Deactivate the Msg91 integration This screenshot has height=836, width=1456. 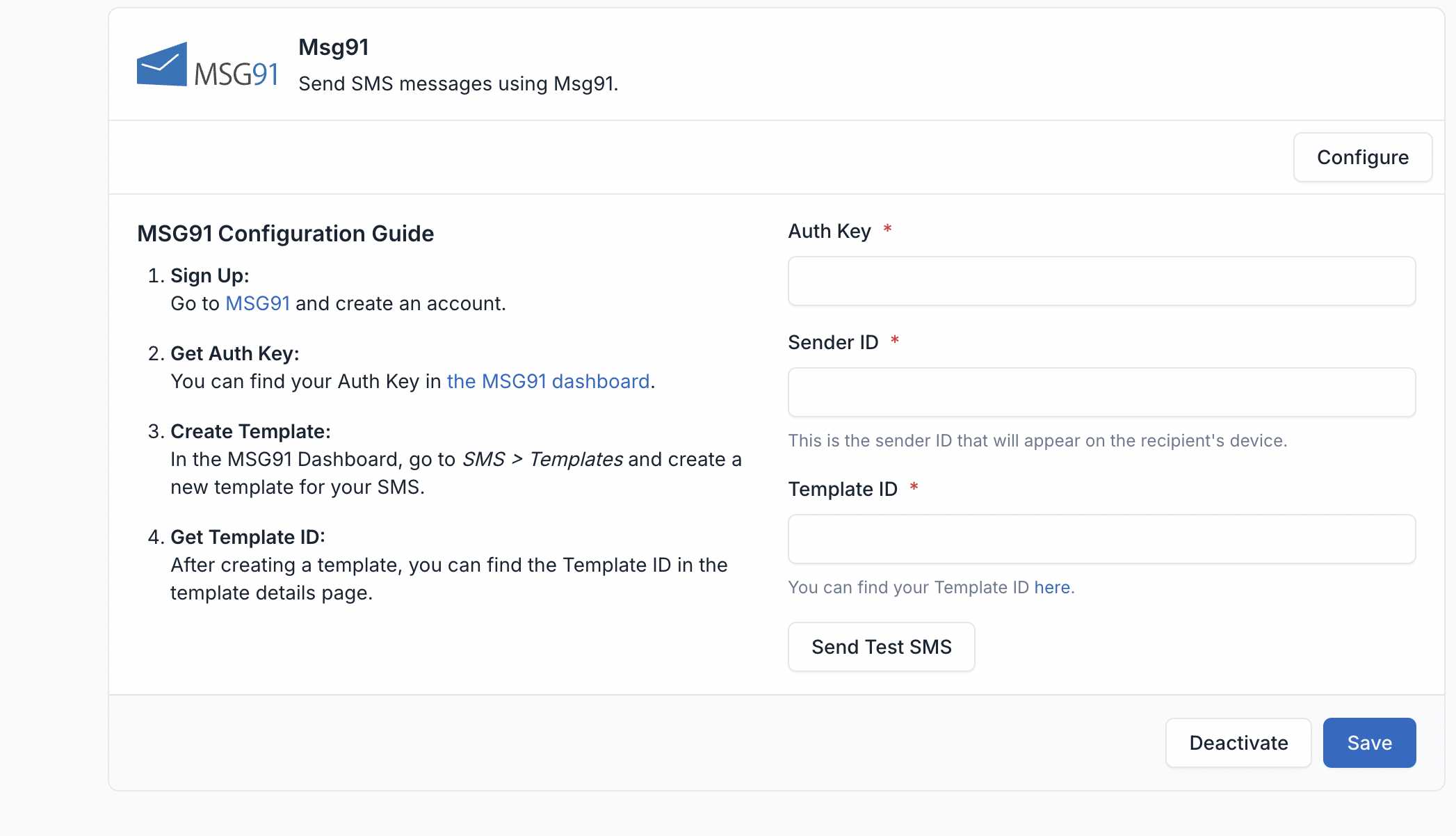coord(1238,743)
